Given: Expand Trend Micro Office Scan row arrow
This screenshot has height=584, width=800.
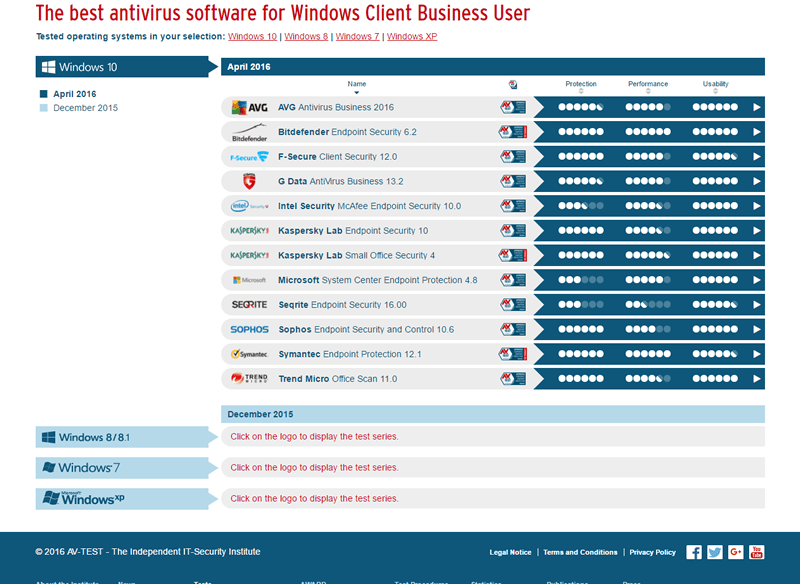Looking at the screenshot, I should [757, 379].
